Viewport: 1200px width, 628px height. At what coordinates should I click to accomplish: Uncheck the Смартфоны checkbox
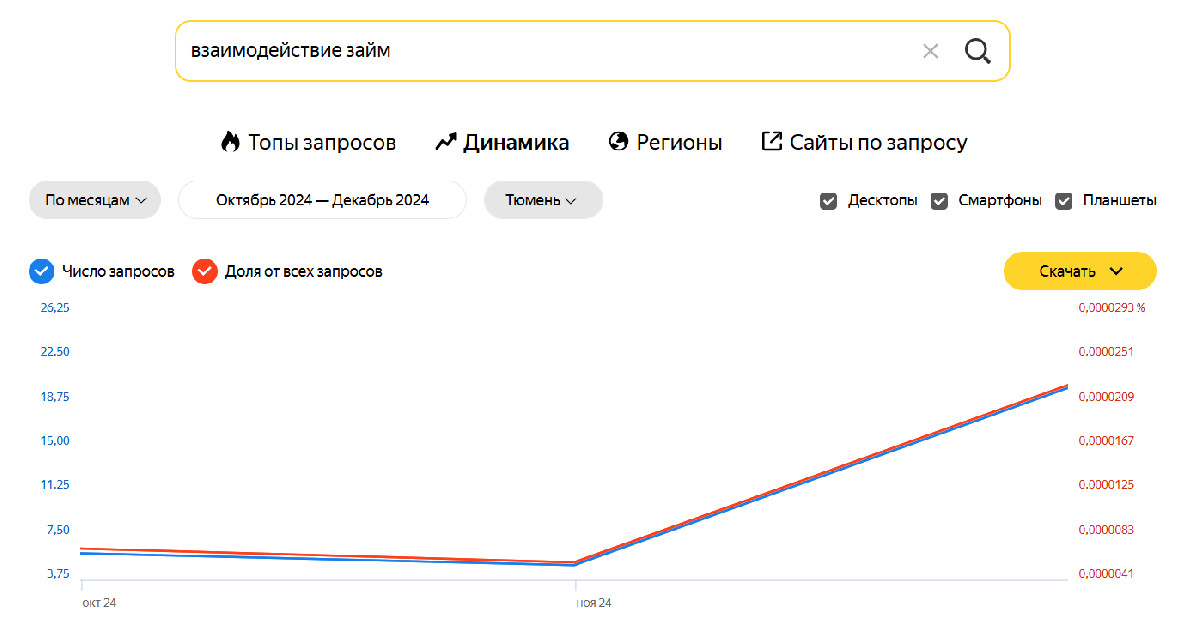(939, 201)
